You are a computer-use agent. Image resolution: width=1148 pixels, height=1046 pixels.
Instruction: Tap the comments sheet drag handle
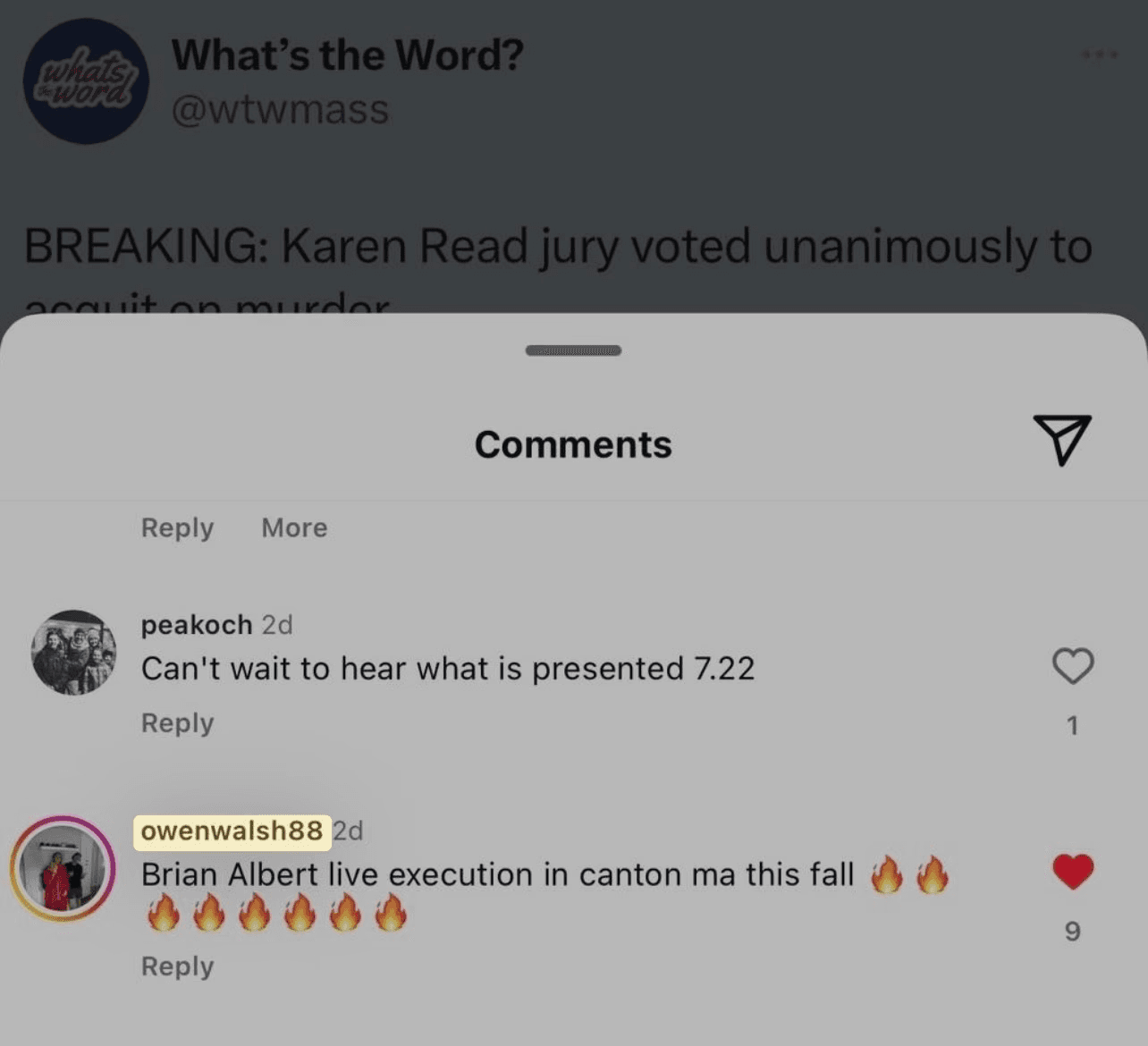tap(573, 350)
